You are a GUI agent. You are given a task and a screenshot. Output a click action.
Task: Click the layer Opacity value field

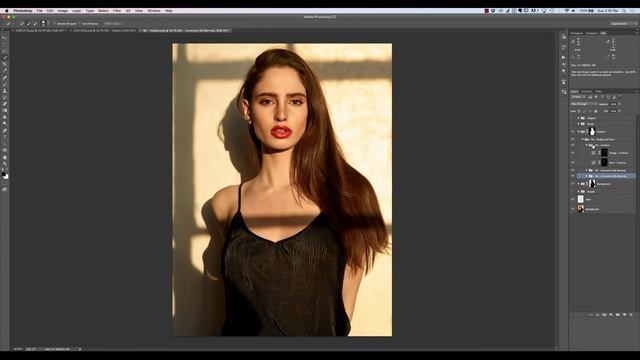pos(613,104)
